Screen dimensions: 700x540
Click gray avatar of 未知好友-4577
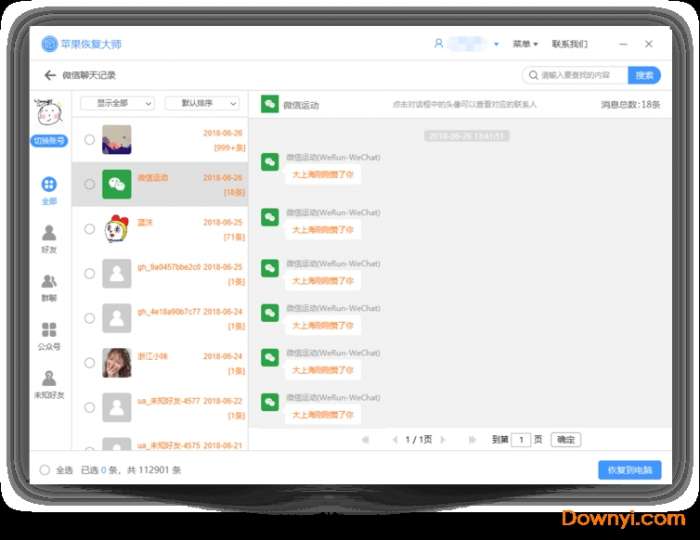click(117, 407)
